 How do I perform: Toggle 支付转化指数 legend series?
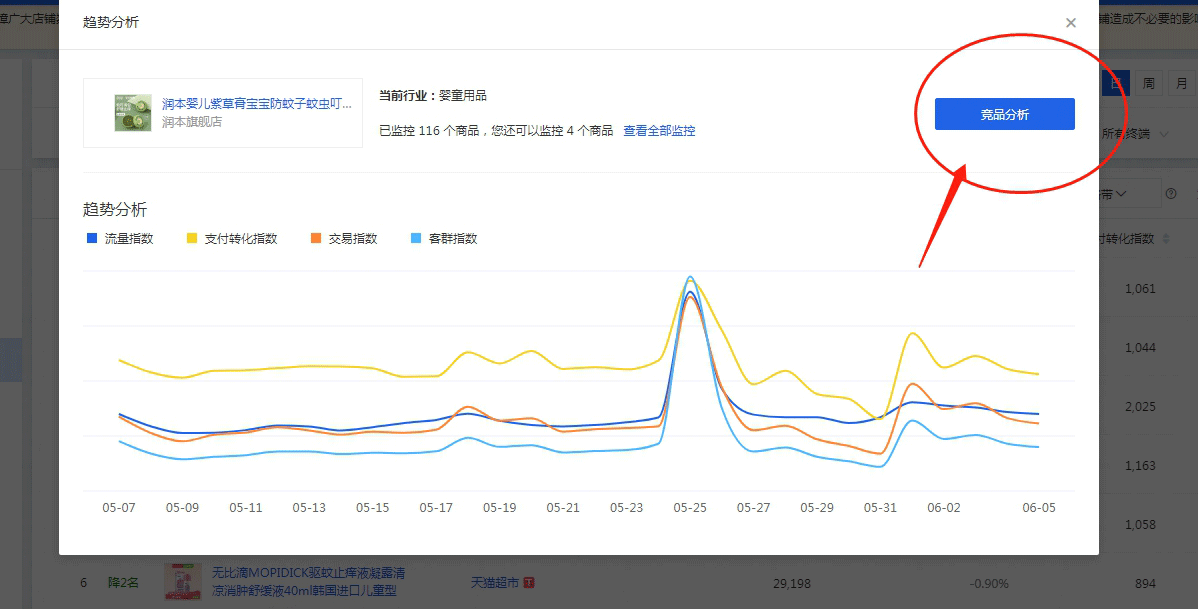240,239
